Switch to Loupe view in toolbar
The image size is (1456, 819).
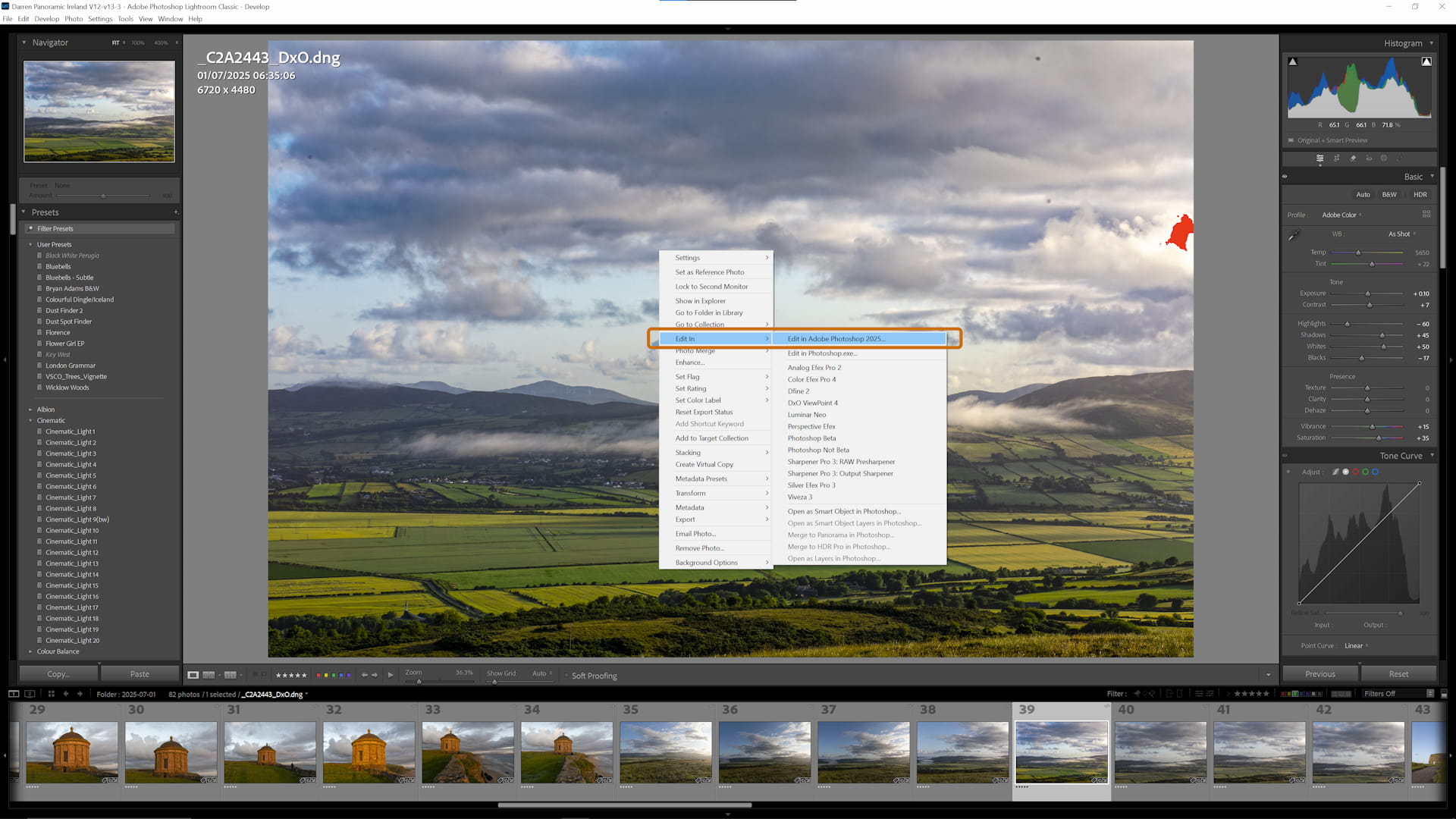click(x=193, y=675)
